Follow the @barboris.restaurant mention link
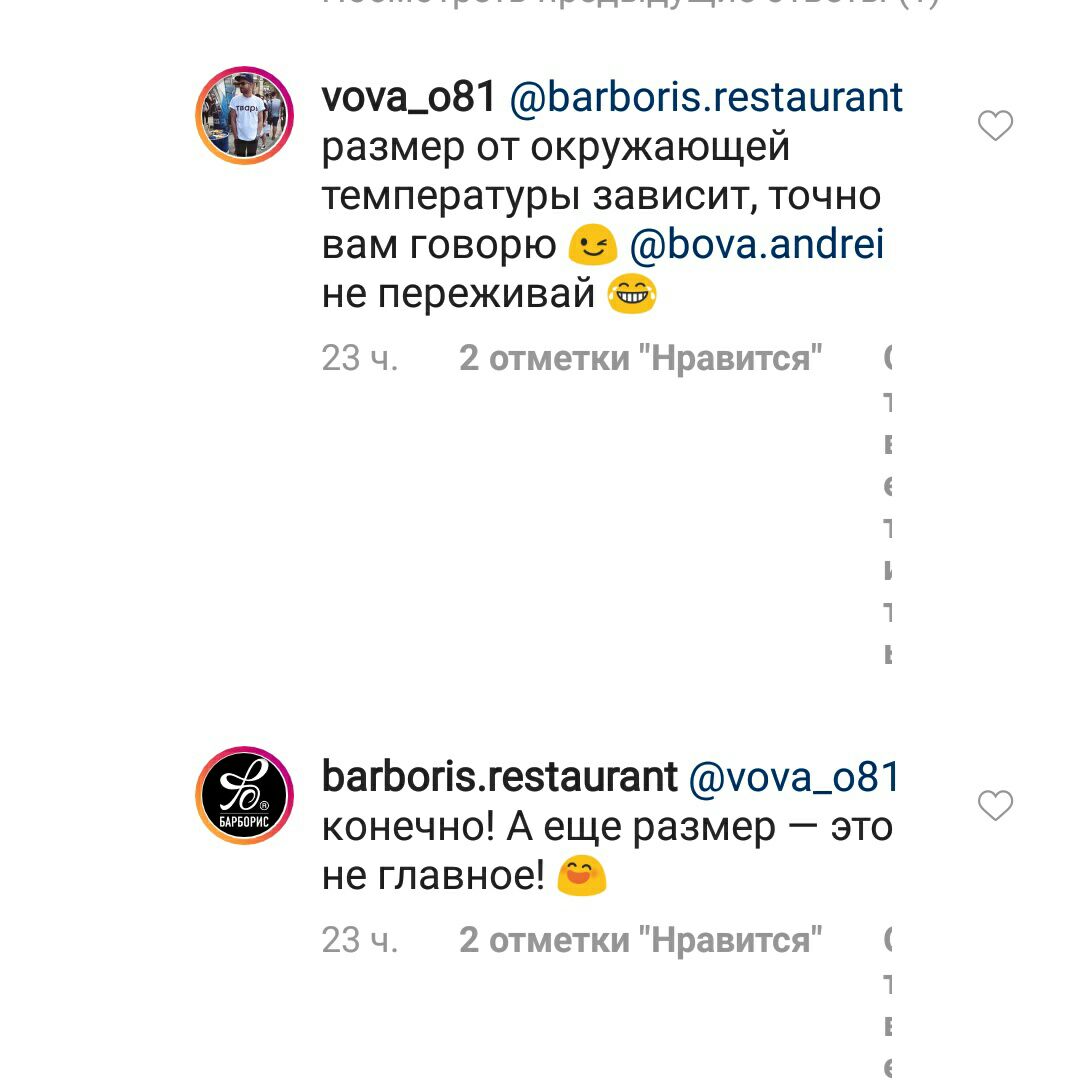The height and width of the screenshot is (1080, 1080). click(706, 96)
